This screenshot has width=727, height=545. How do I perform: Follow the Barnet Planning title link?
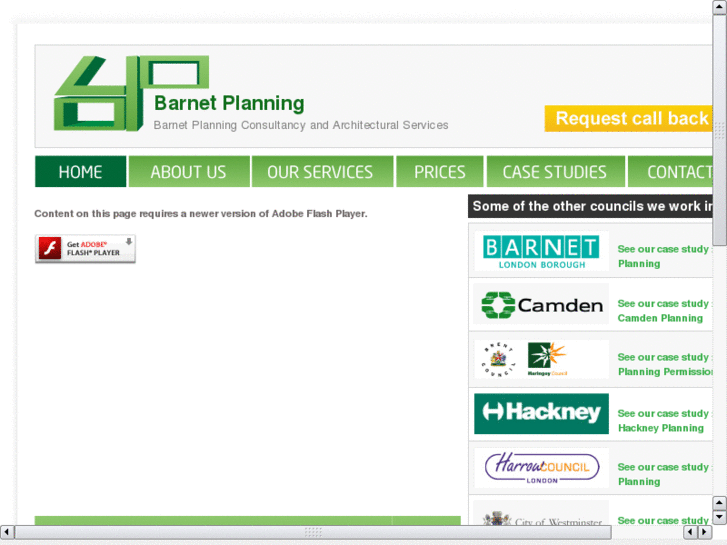(230, 103)
